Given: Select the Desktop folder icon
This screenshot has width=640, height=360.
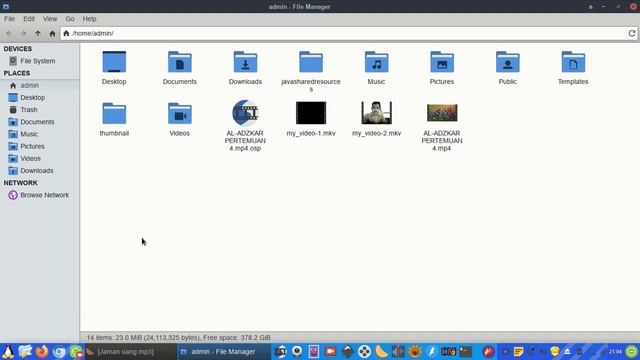Looking at the screenshot, I should point(114,62).
